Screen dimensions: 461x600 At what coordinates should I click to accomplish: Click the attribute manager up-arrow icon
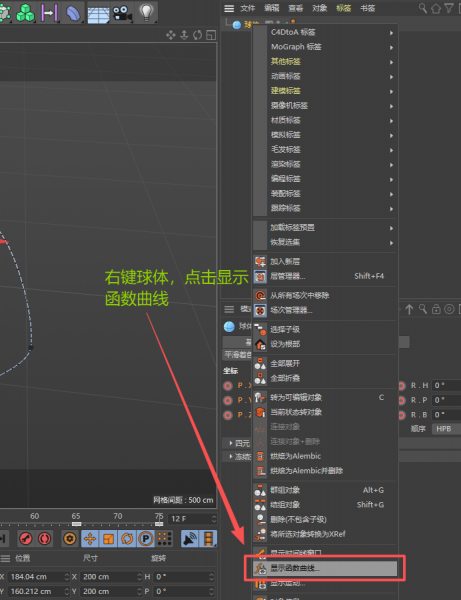pos(409,309)
